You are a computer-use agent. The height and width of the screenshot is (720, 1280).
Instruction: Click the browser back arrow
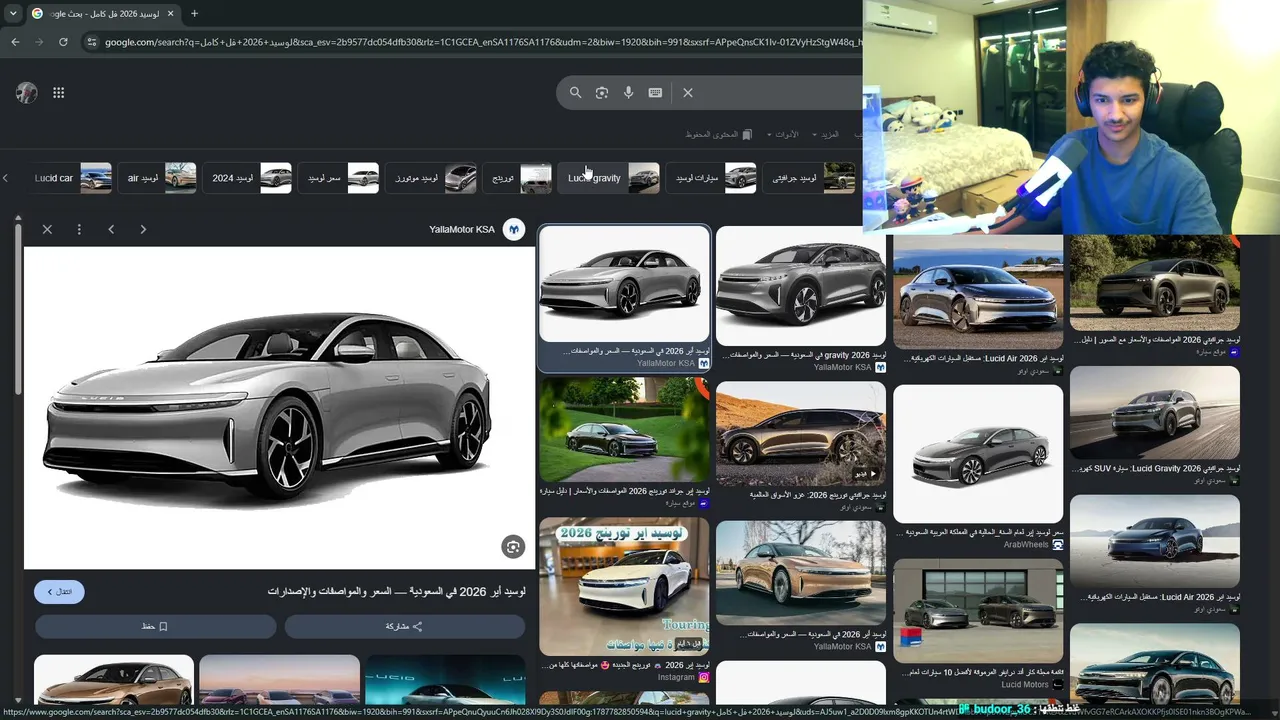click(15, 42)
